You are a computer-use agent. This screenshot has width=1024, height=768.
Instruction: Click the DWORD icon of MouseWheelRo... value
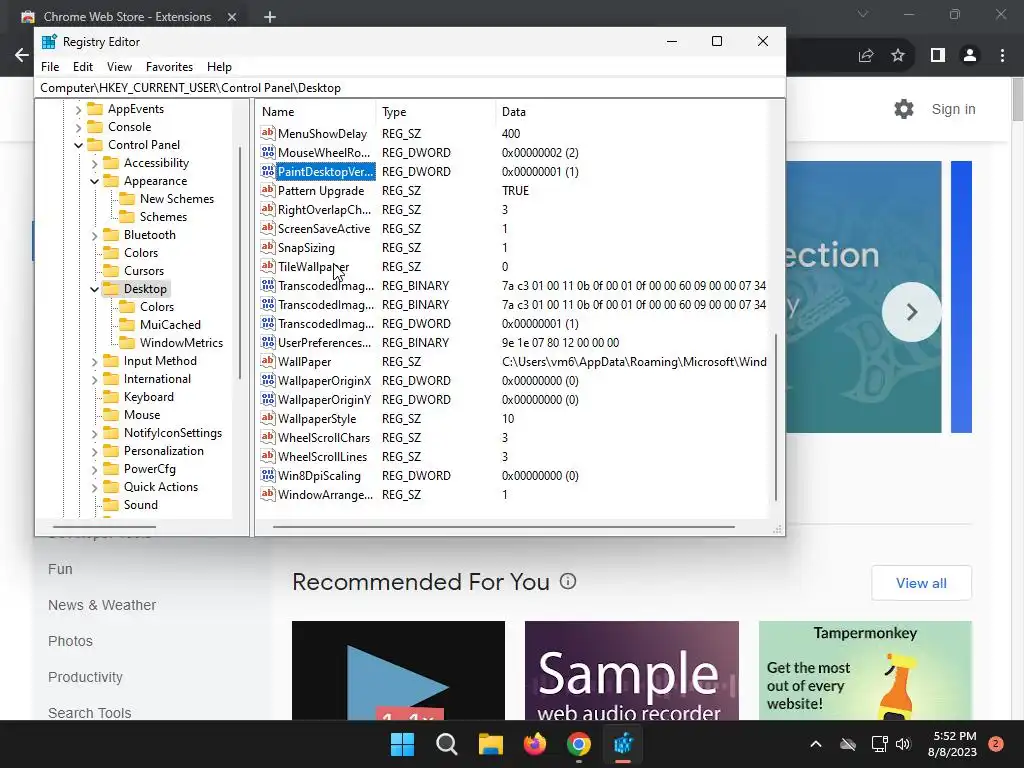point(268,152)
